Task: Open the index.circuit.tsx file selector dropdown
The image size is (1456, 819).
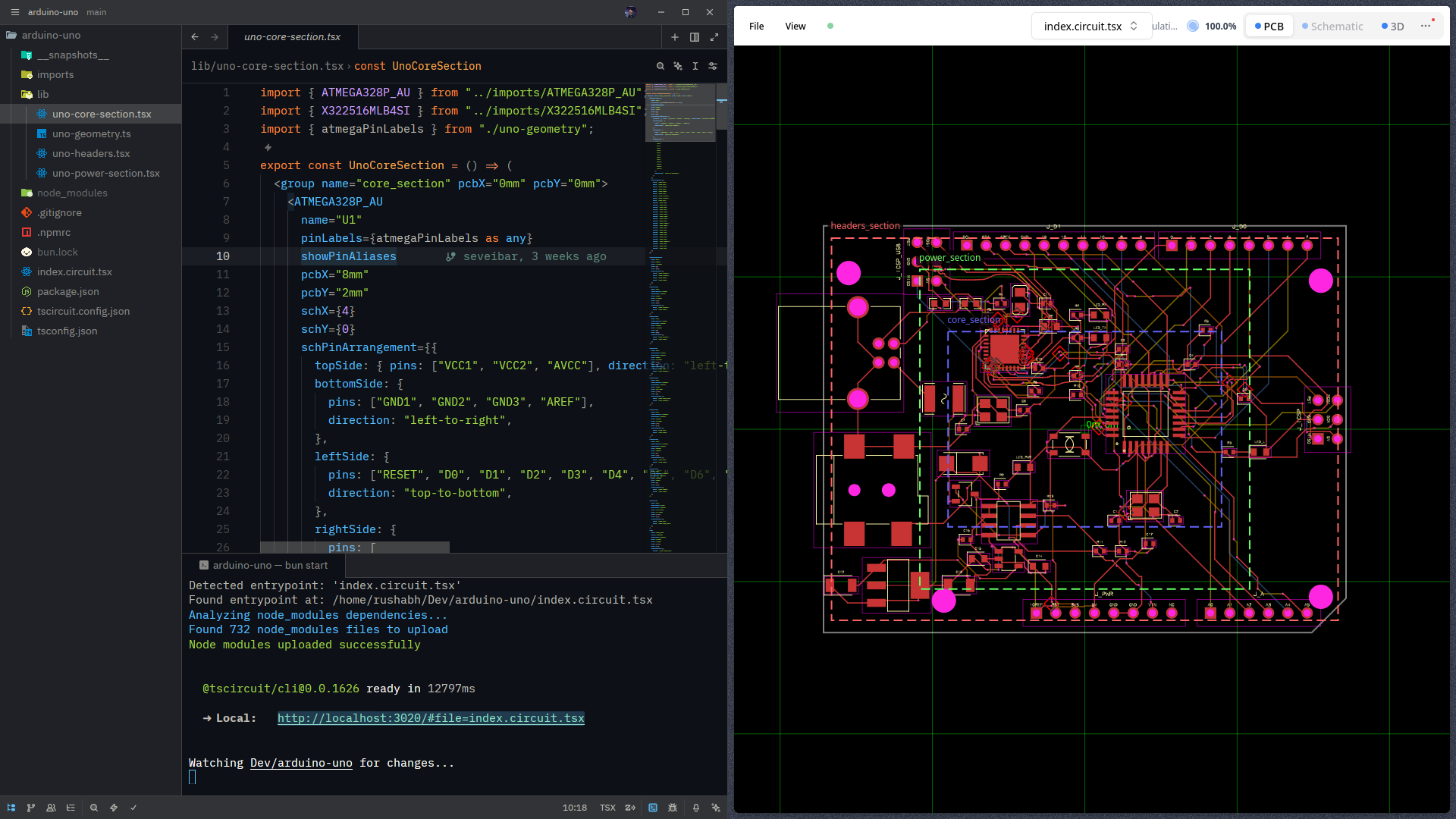Action: pyautogui.click(x=1090, y=26)
